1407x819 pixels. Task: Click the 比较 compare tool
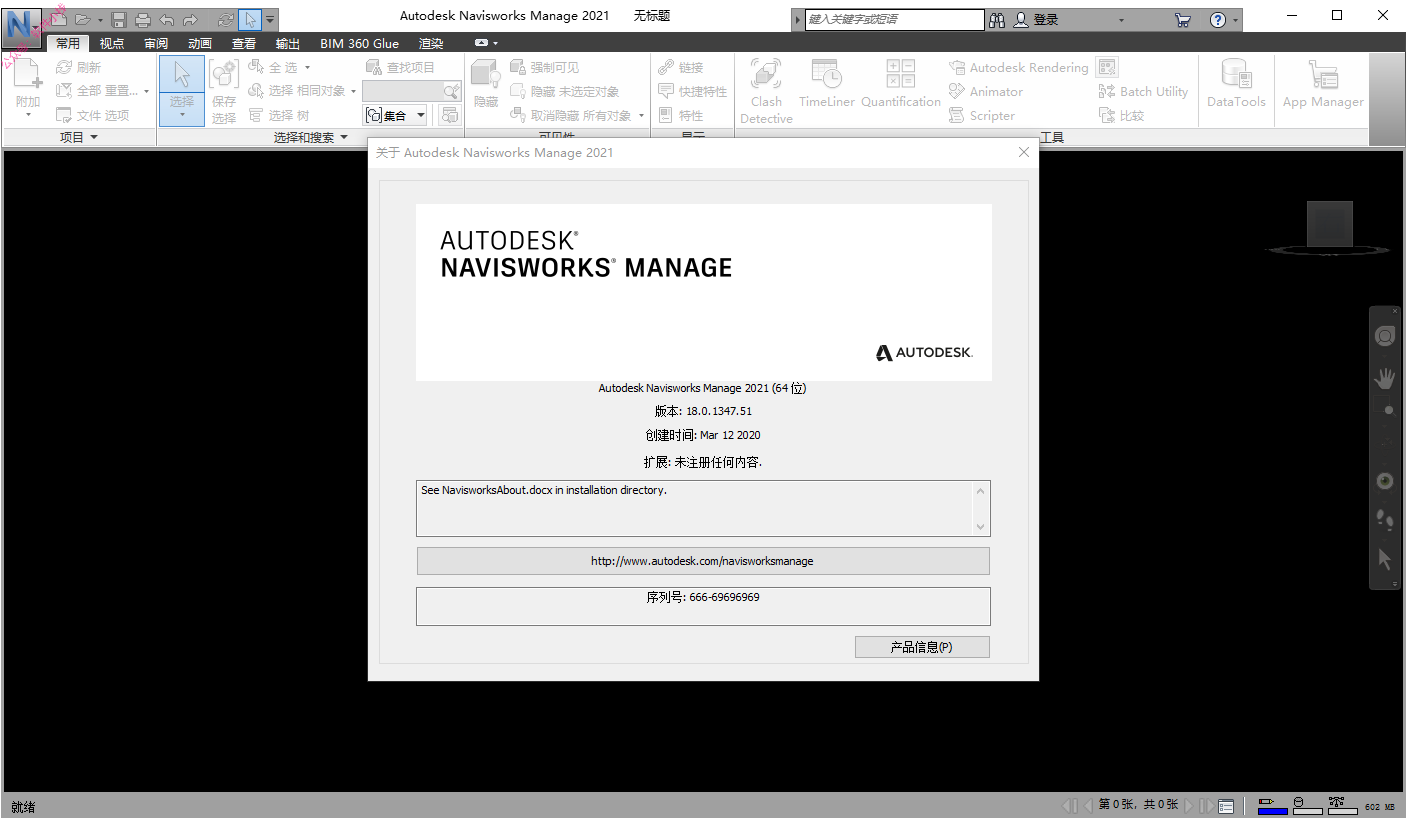[1121, 115]
